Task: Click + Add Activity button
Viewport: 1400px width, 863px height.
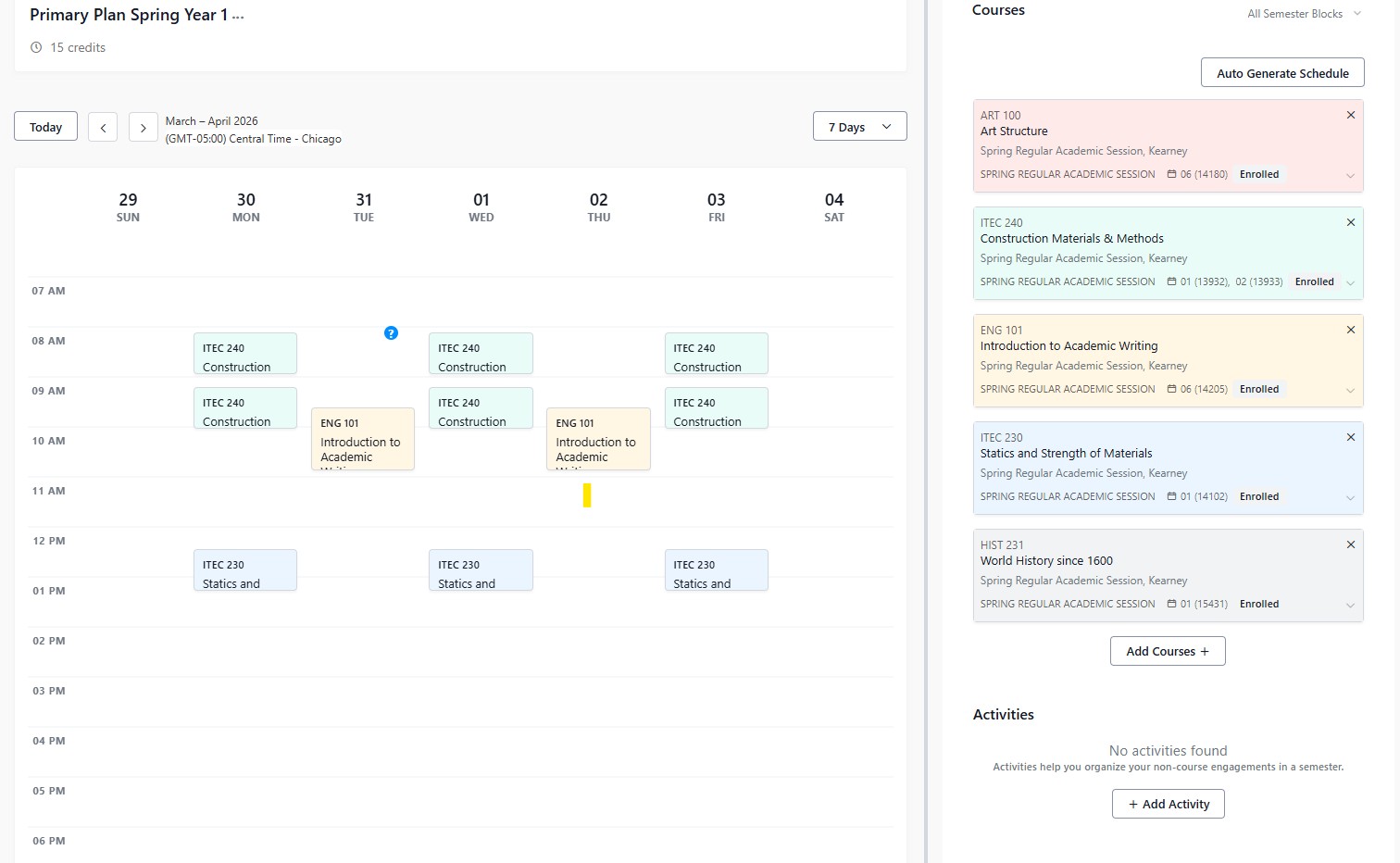Action: tap(1169, 804)
